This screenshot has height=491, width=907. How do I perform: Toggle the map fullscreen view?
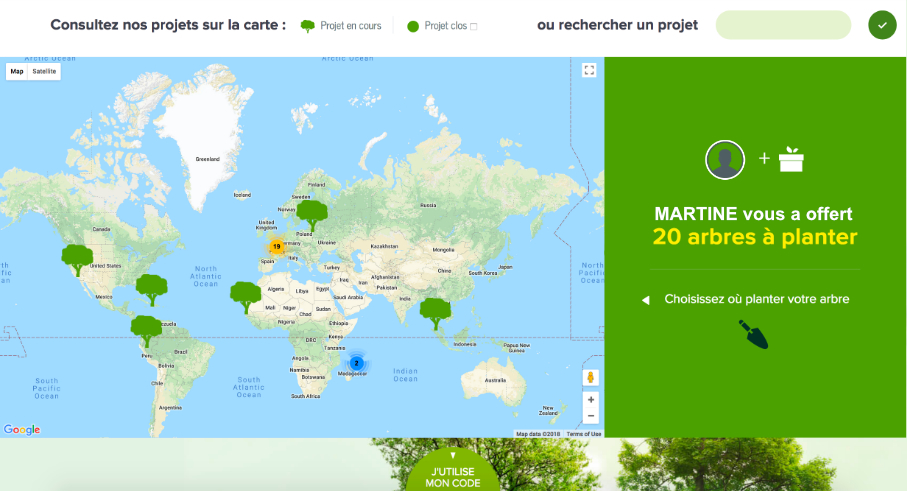pos(589,70)
